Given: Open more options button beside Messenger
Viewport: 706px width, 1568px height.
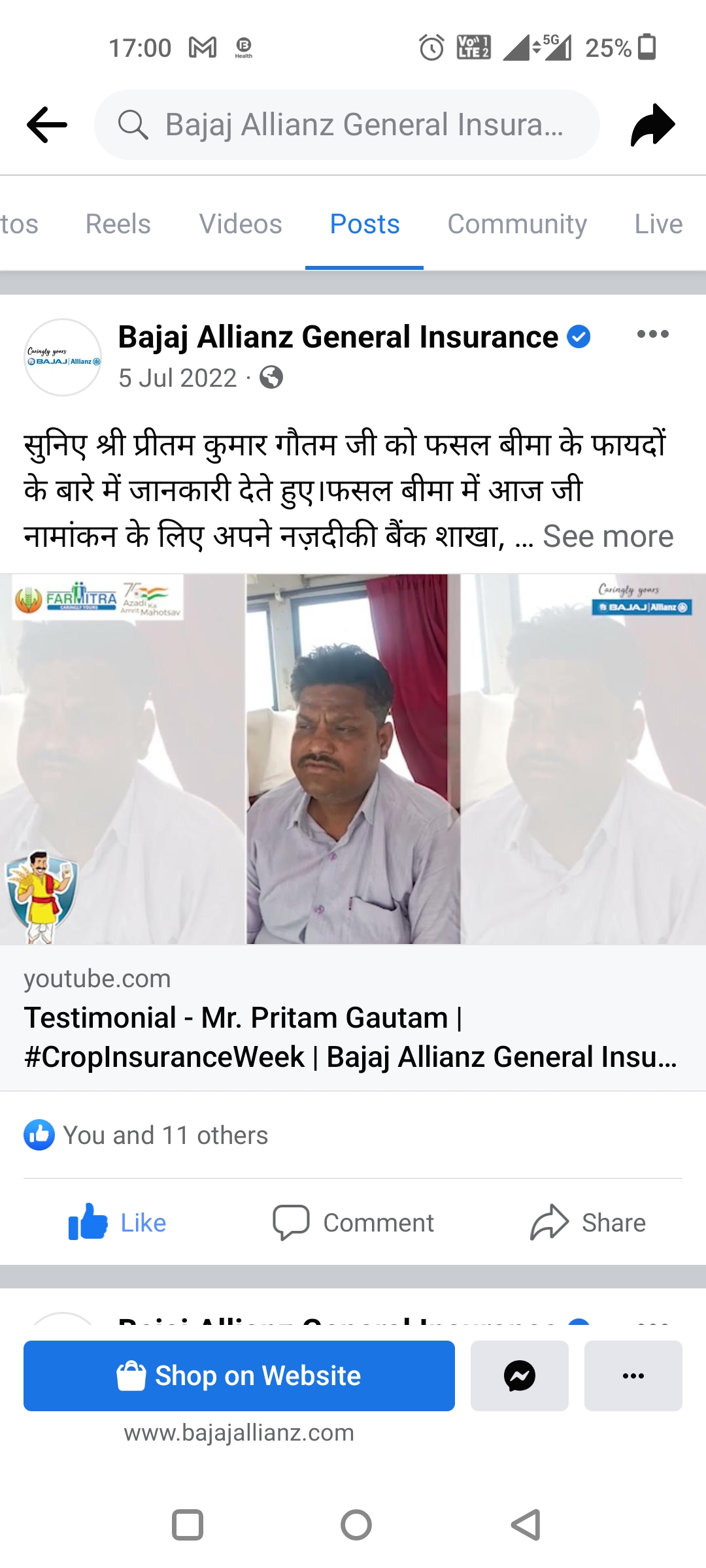Looking at the screenshot, I should tap(633, 1375).
